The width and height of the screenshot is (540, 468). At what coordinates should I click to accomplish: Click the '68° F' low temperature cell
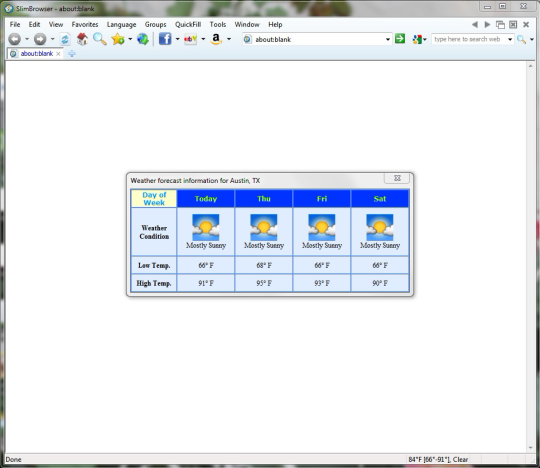point(264,265)
